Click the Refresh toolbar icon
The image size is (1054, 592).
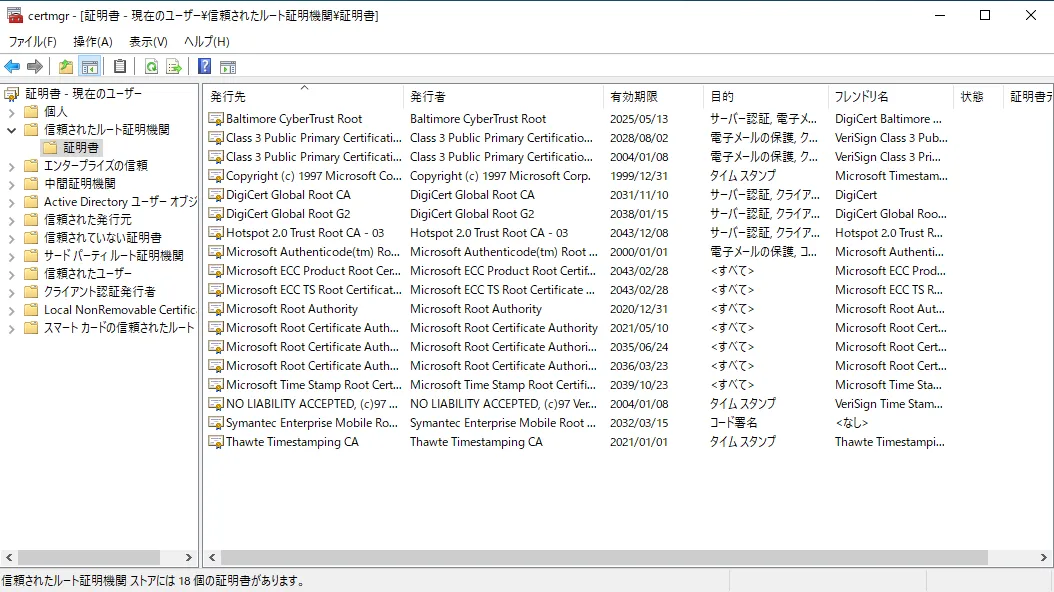coord(152,67)
